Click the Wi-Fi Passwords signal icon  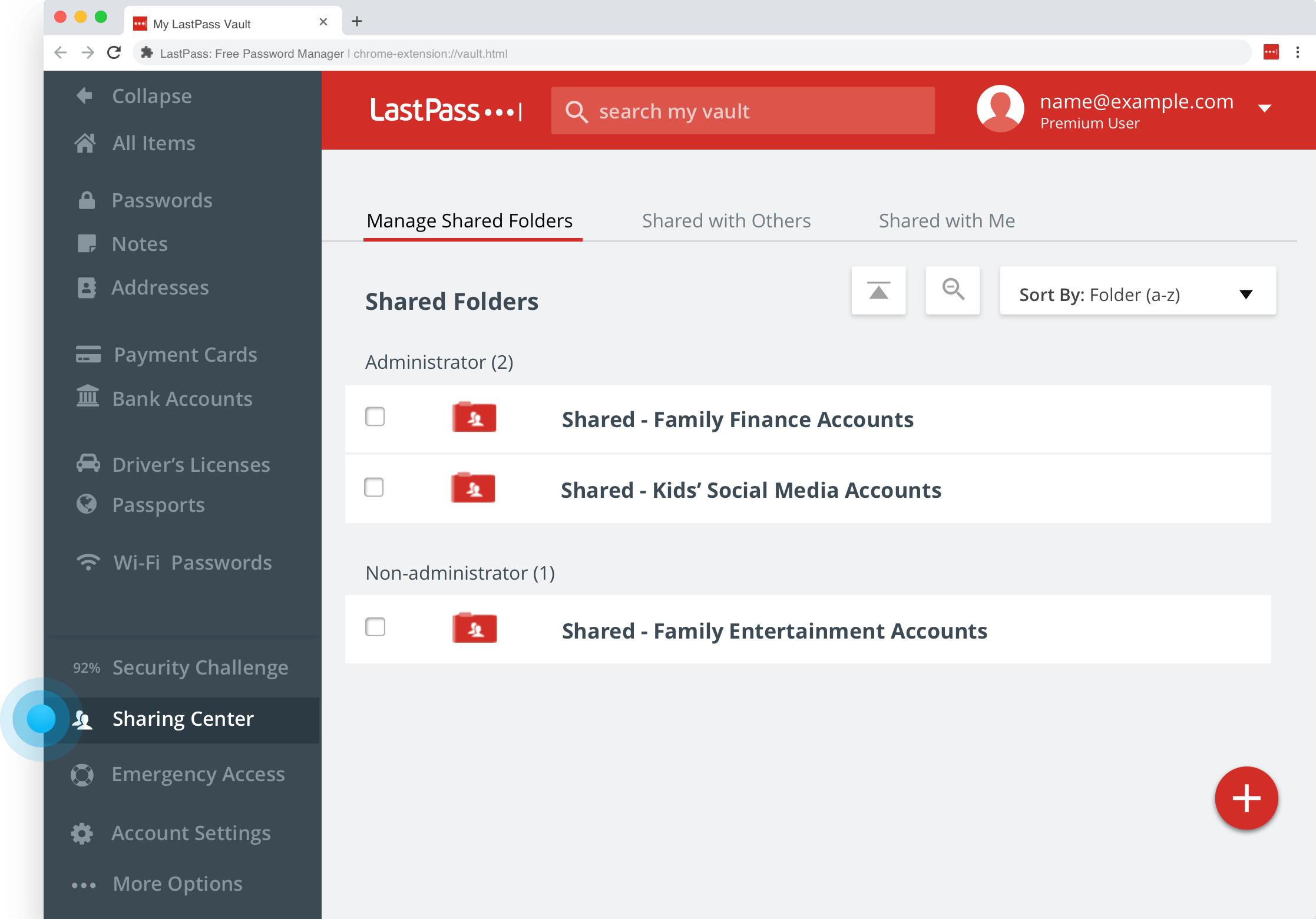click(x=88, y=562)
